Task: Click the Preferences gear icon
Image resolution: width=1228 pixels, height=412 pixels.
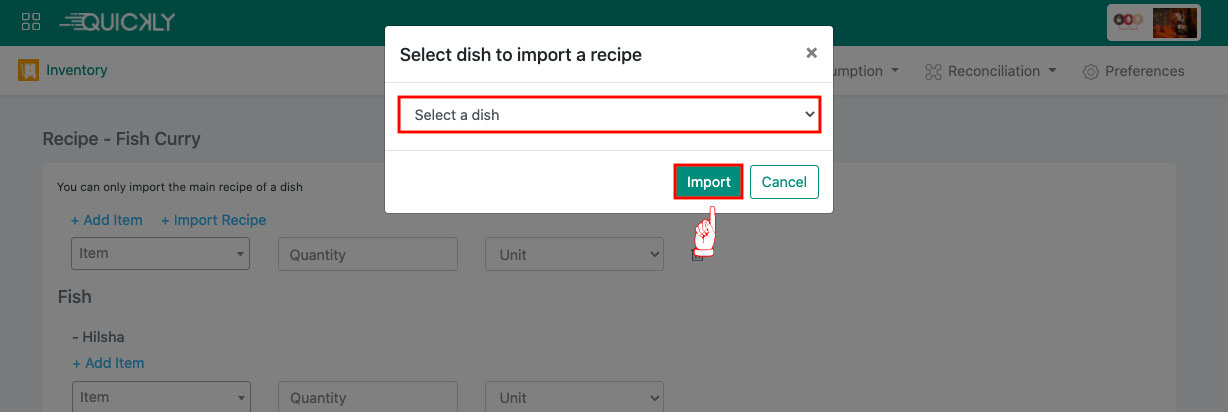Action: pyautogui.click(x=1091, y=72)
